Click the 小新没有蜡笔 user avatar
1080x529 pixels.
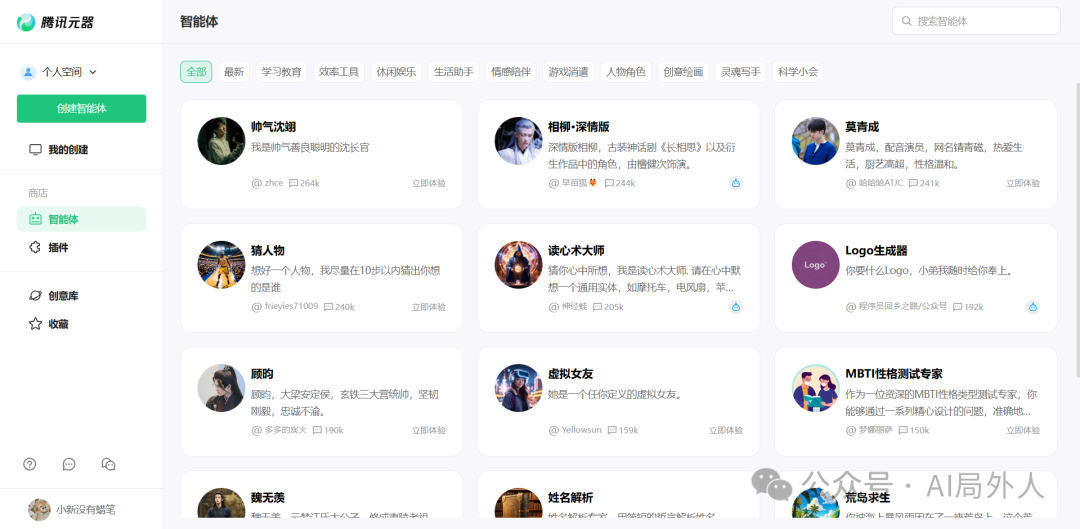click(x=39, y=510)
